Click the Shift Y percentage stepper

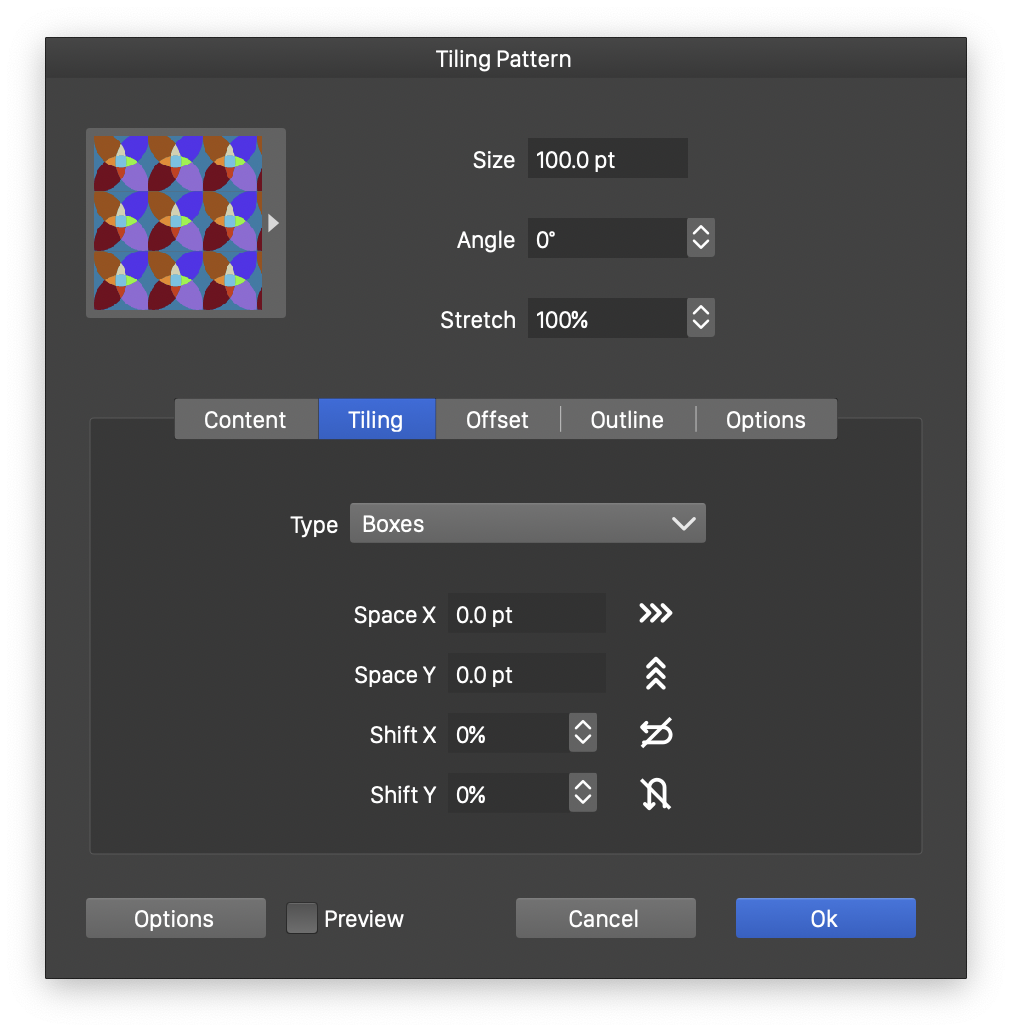(x=582, y=794)
